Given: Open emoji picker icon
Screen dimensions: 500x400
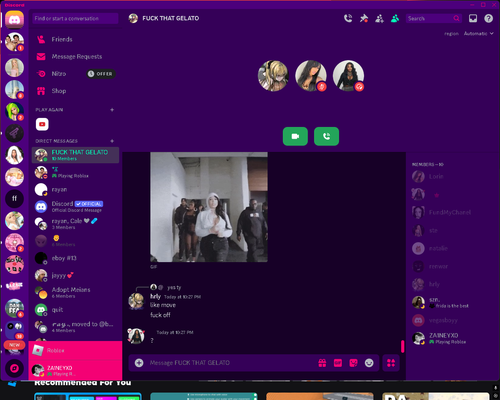Looking at the screenshot, I should coord(369,363).
